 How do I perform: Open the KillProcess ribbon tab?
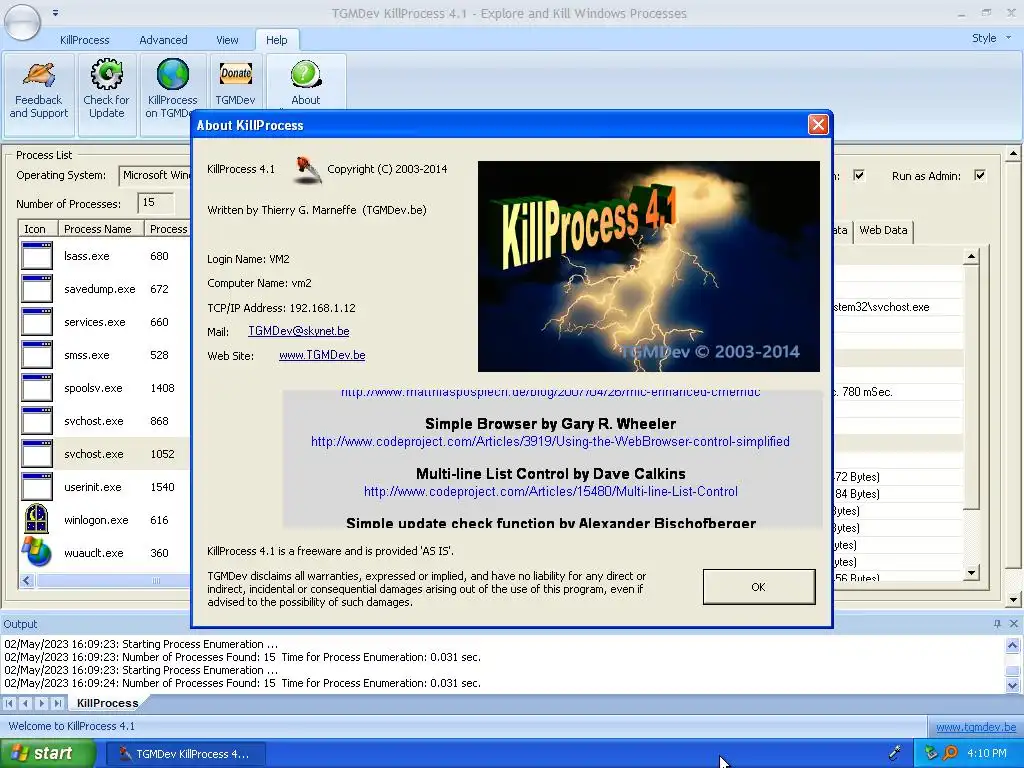85,40
